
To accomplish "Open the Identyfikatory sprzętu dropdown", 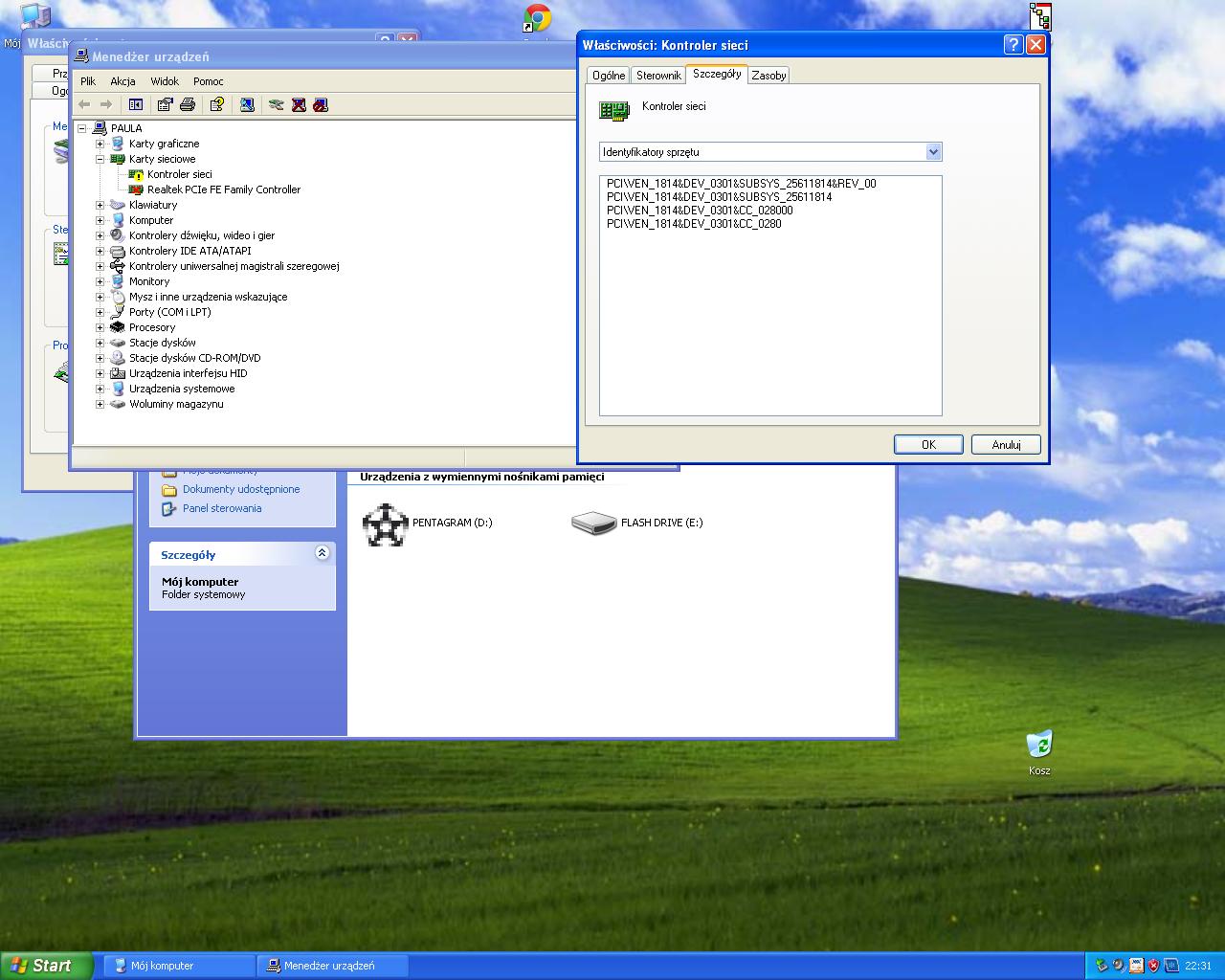I will click(934, 152).
